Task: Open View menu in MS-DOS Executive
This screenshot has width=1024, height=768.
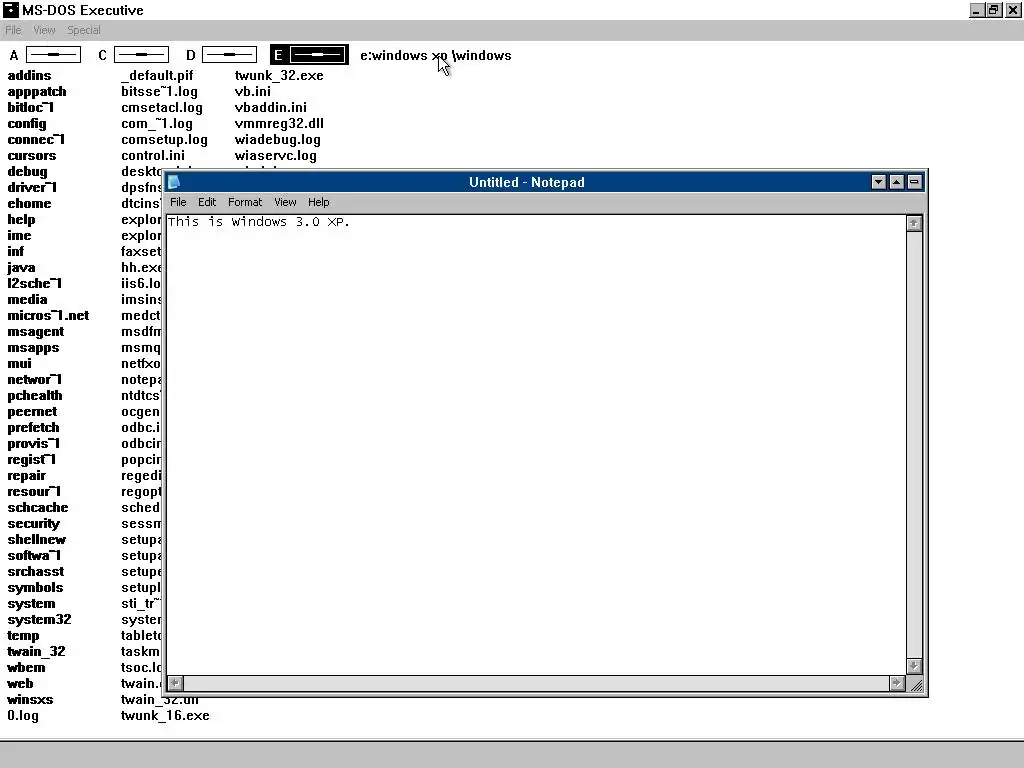Action: tap(44, 30)
